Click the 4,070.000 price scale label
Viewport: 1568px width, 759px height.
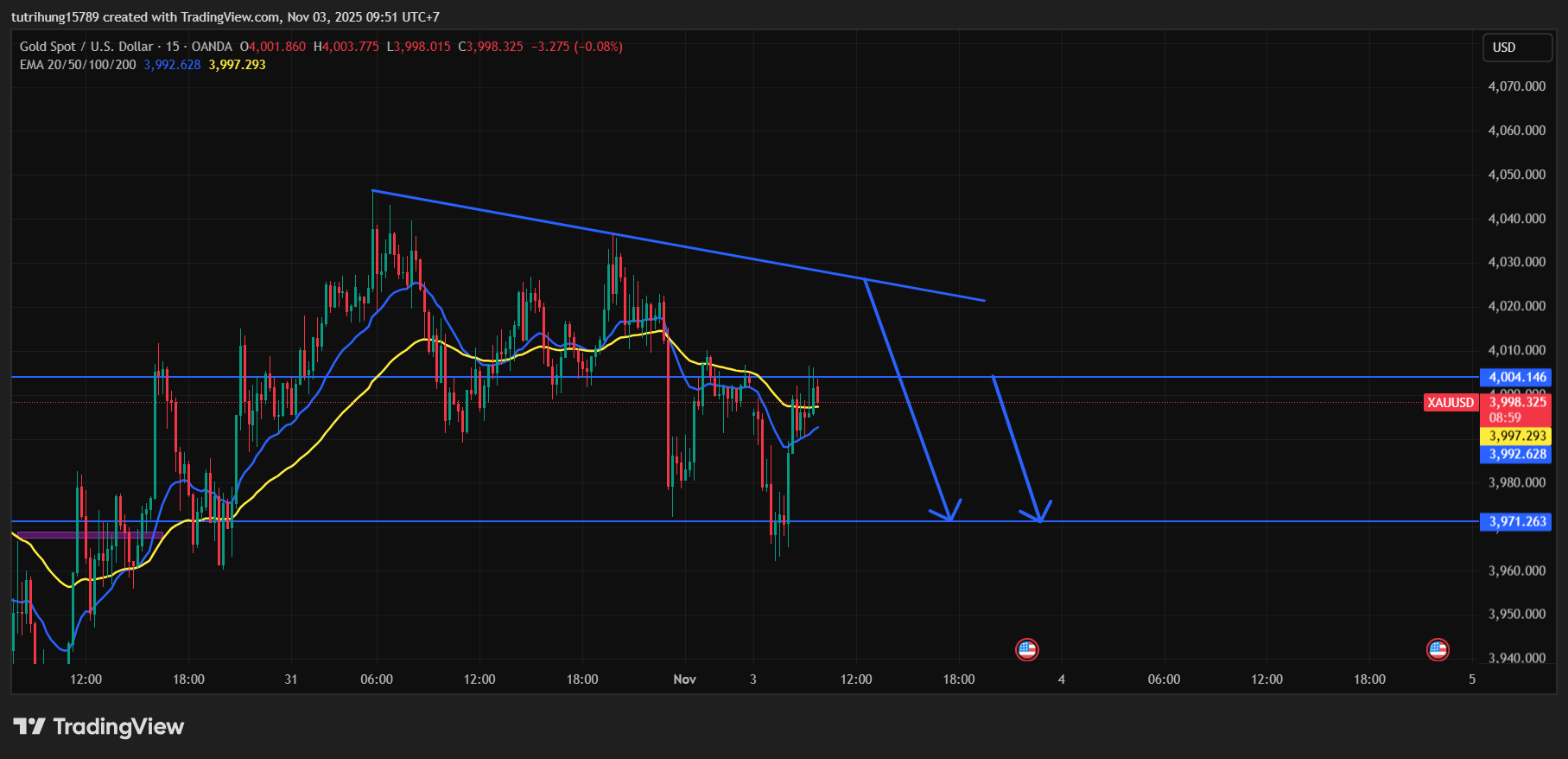(1516, 86)
